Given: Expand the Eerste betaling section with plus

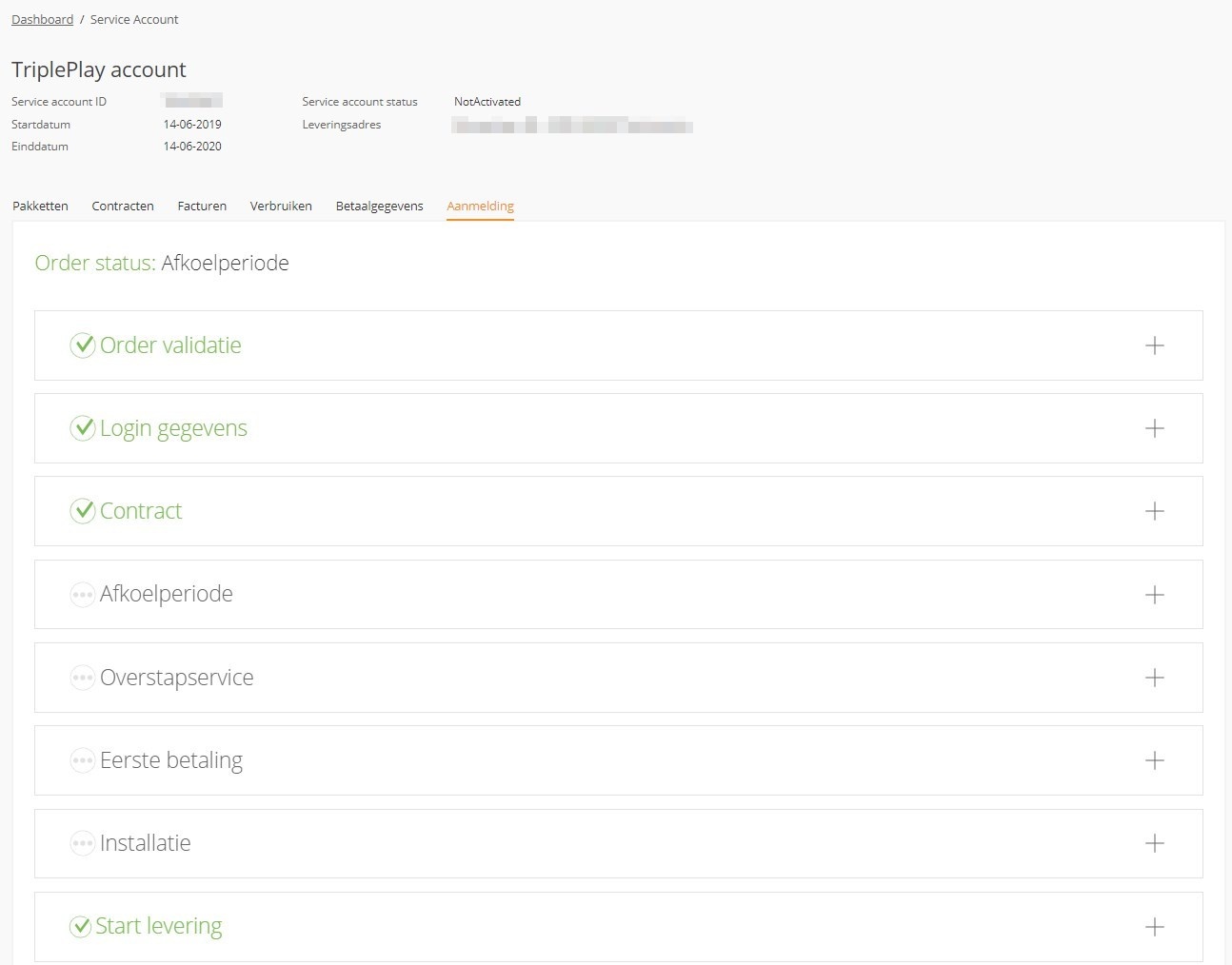Looking at the screenshot, I should (1154, 760).
